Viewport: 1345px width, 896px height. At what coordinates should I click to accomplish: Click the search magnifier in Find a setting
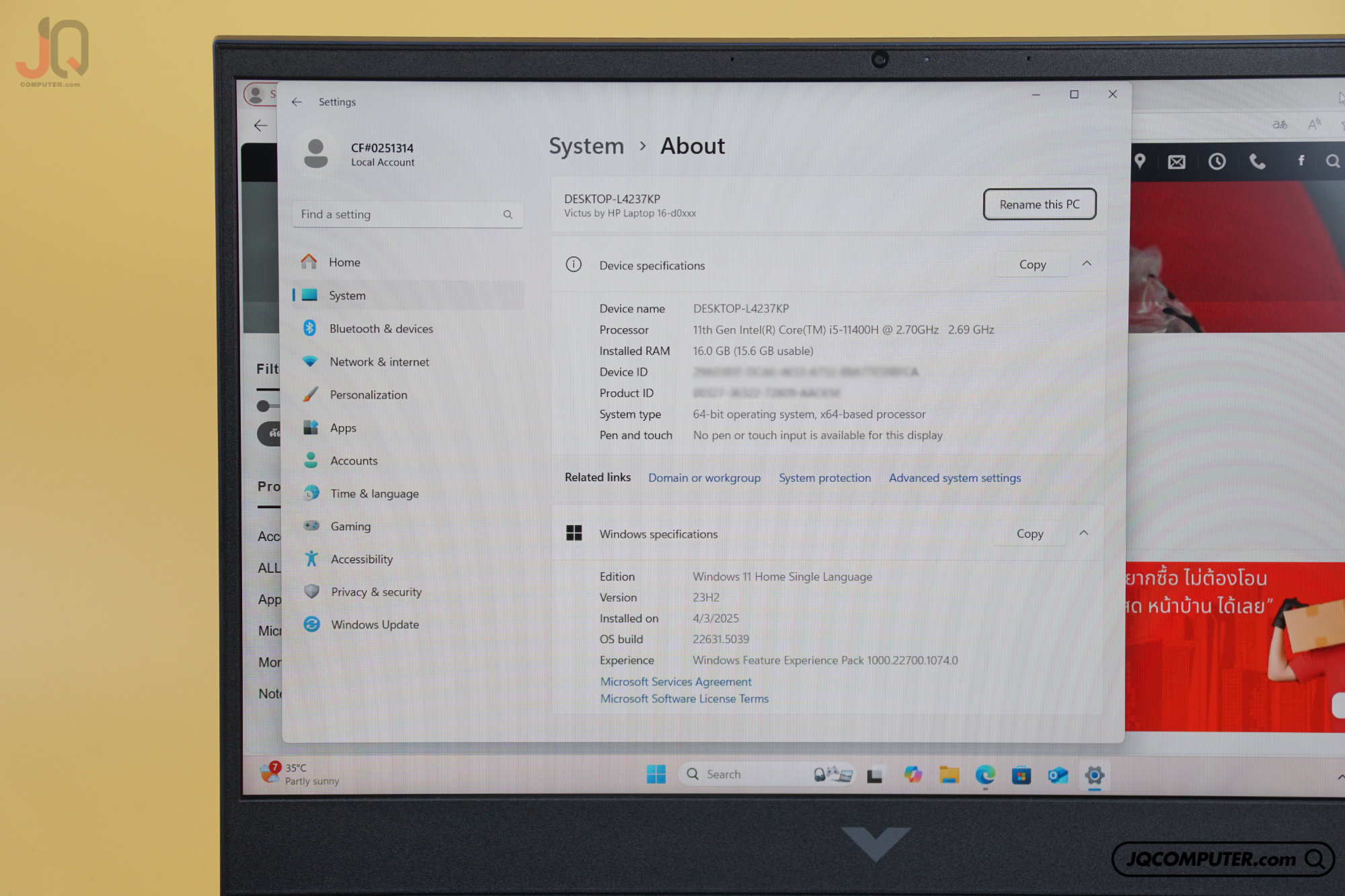508,214
